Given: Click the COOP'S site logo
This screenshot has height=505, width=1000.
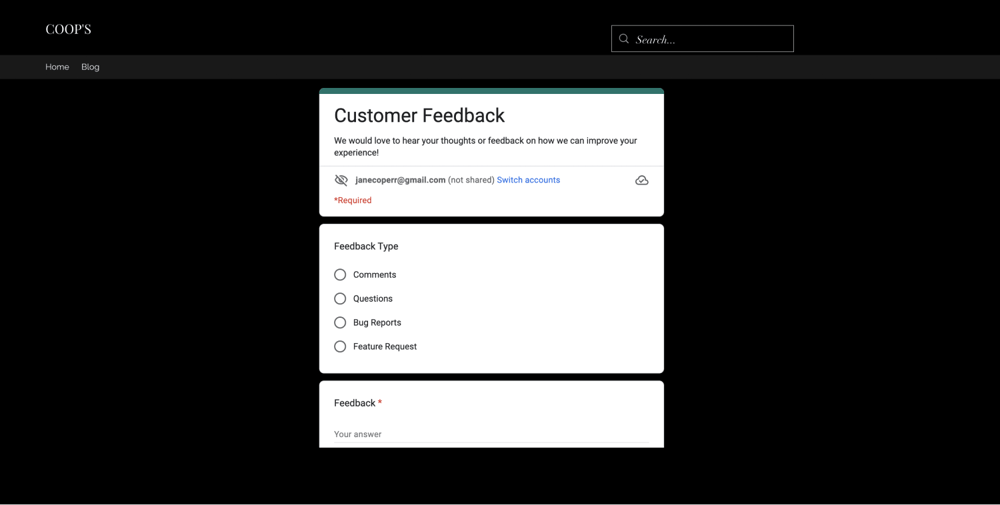Looking at the screenshot, I should (x=68, y=29).
